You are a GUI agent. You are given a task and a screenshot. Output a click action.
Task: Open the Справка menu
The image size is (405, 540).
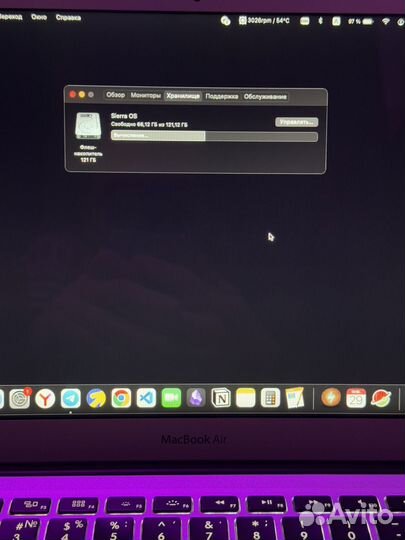(68, 17)
